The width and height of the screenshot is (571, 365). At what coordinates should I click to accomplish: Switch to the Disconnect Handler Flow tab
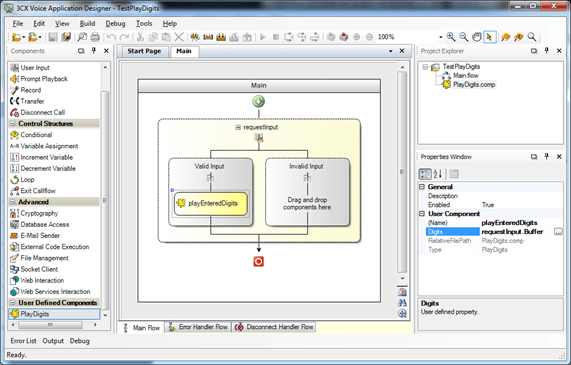pyautogui.click(x=274, y=327)
